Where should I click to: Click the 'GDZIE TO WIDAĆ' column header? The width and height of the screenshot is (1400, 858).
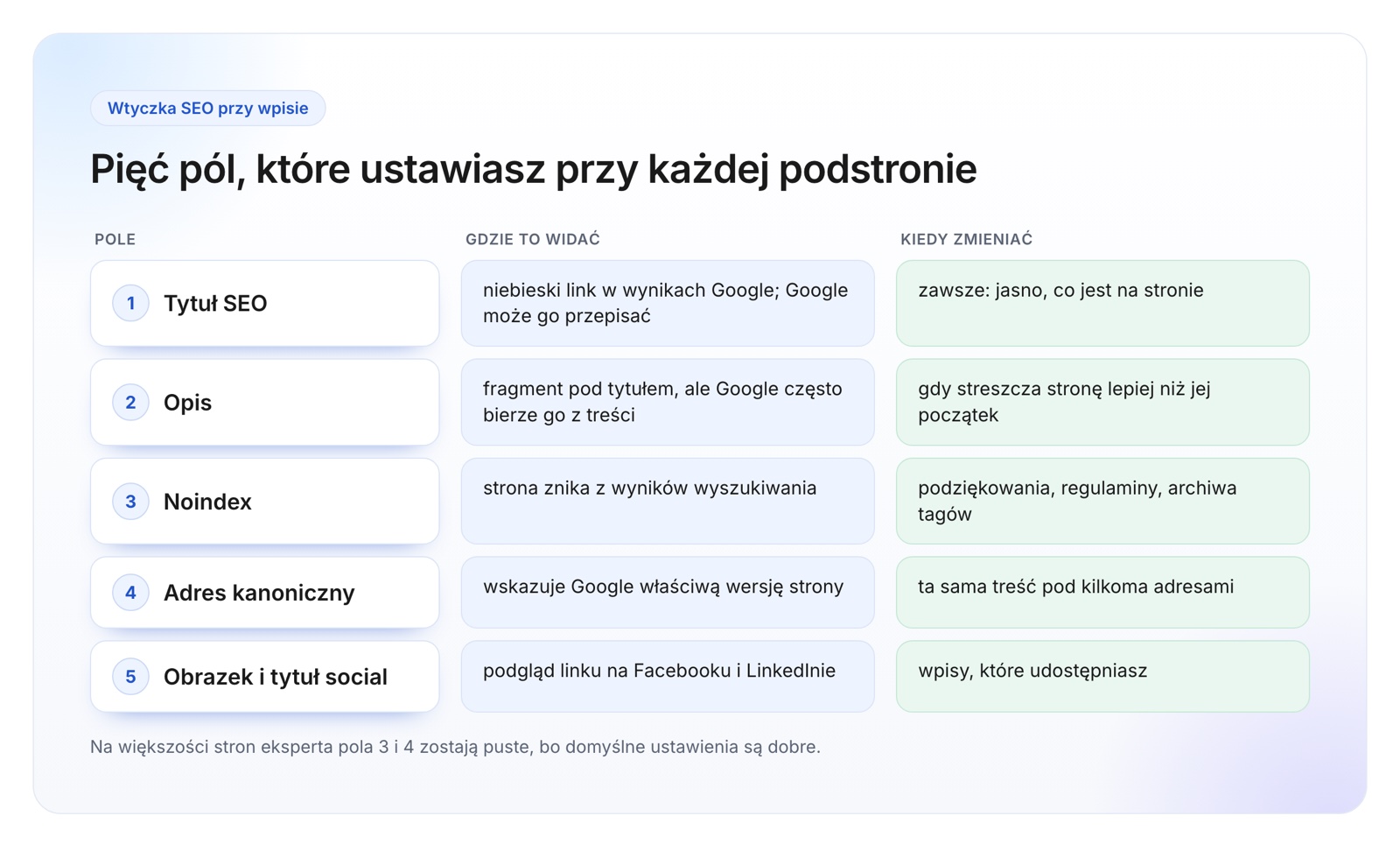coord(533,239)
